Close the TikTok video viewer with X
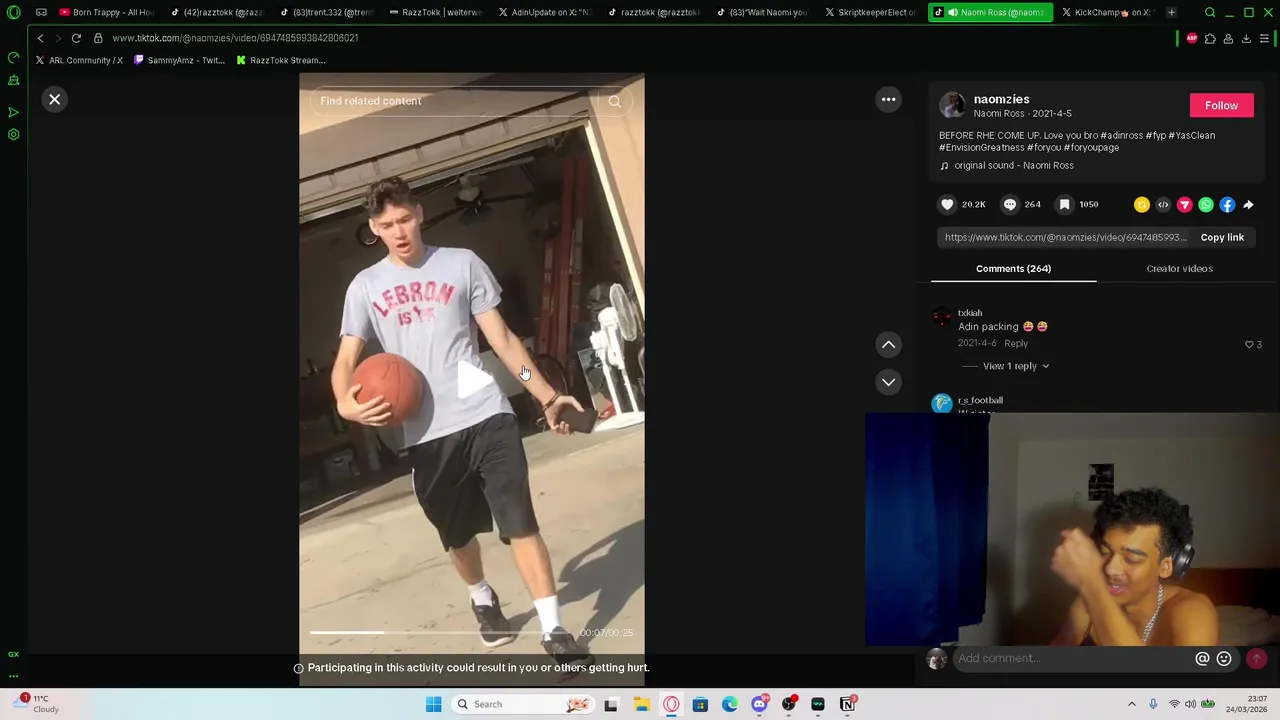 [x=55, y=99]
